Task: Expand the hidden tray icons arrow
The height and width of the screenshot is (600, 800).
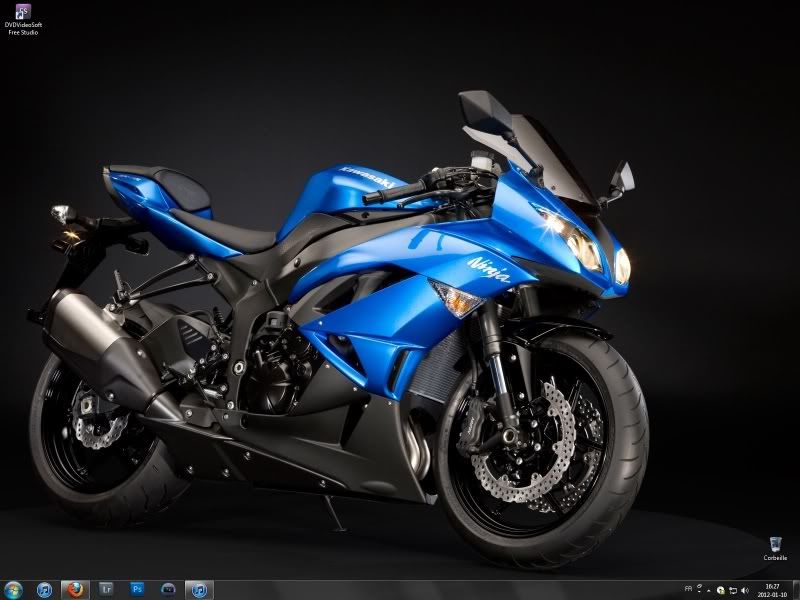Action: 709,590
